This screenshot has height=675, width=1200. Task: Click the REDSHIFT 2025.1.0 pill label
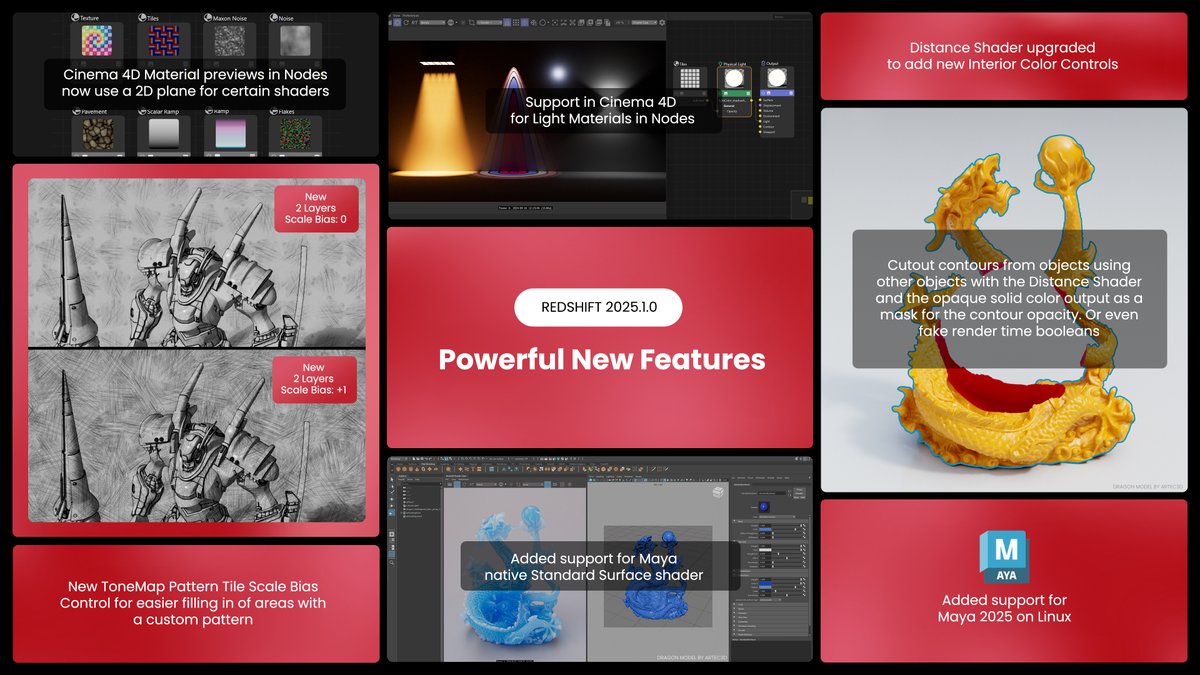pos(598,307)
